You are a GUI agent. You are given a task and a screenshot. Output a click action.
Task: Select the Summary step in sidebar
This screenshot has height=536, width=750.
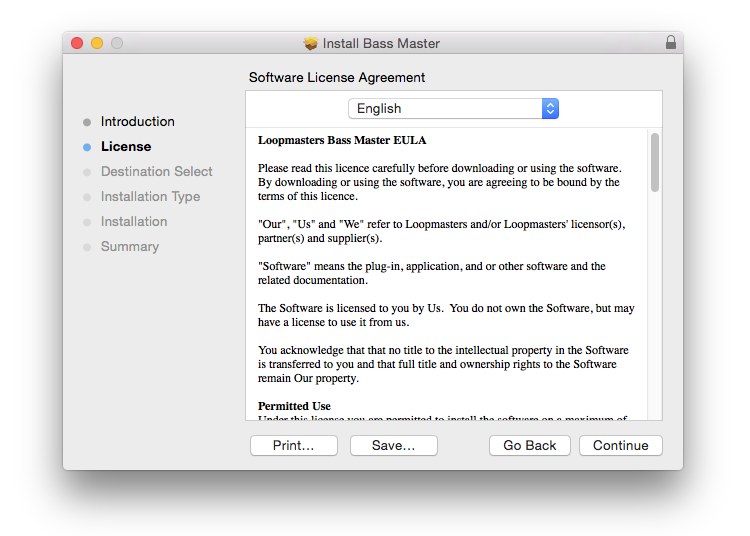[129, 247]
